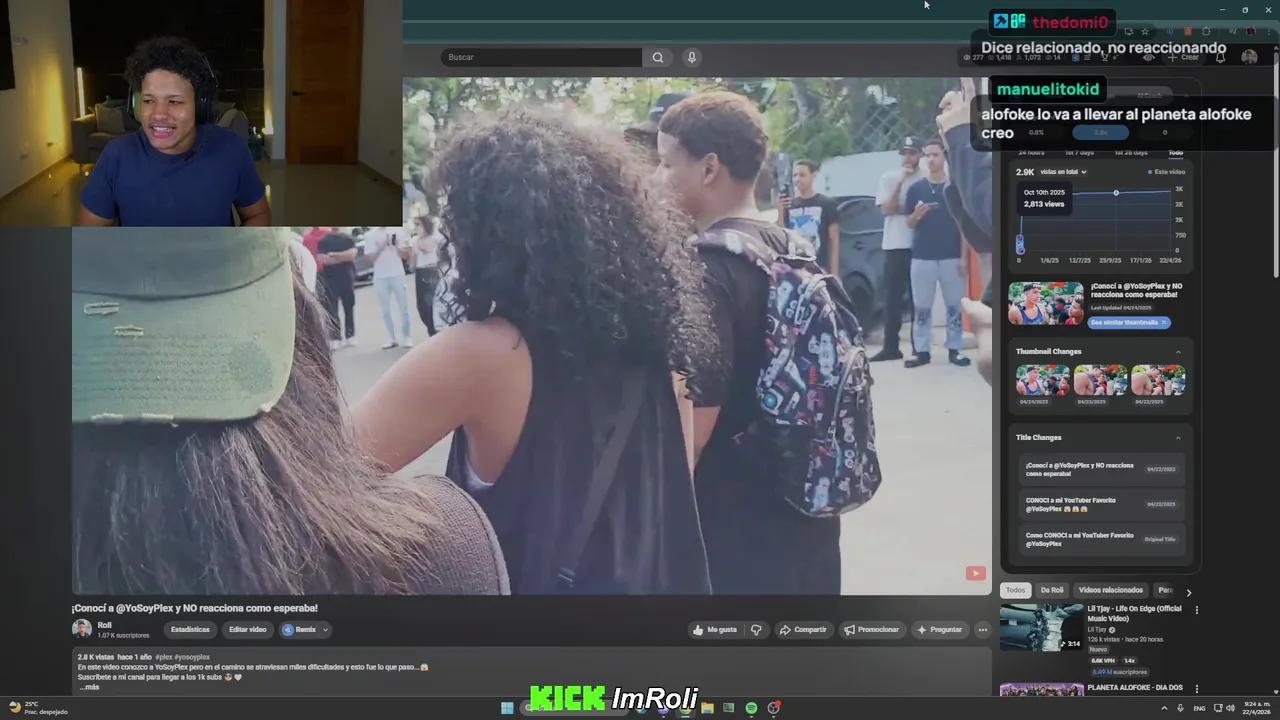This screenshot has width=1280, height=720.
Task: Open Roli channel avatar
Action: tap(81, 629)
